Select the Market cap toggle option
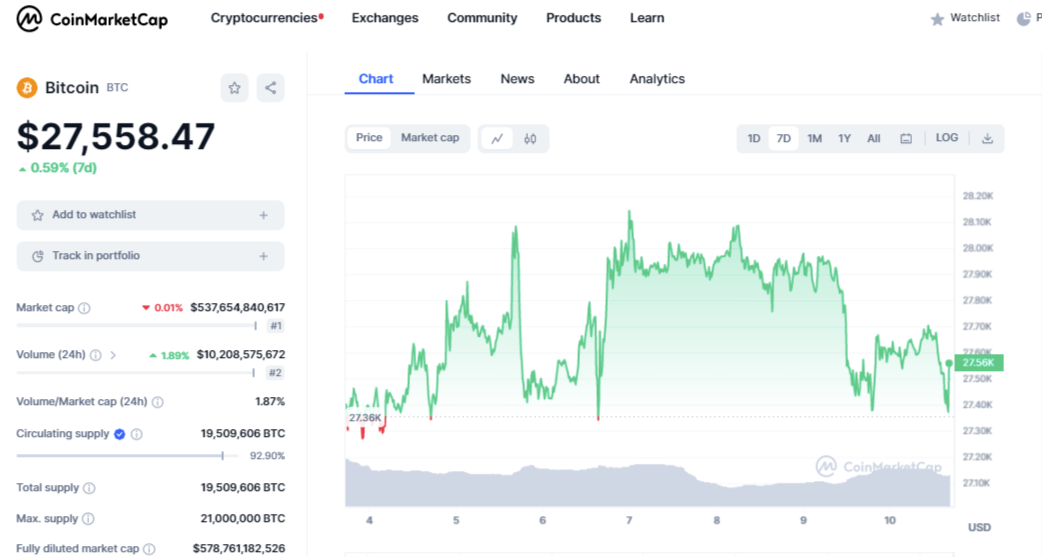This screenshot has height=557, width=1042. point(430,138)
